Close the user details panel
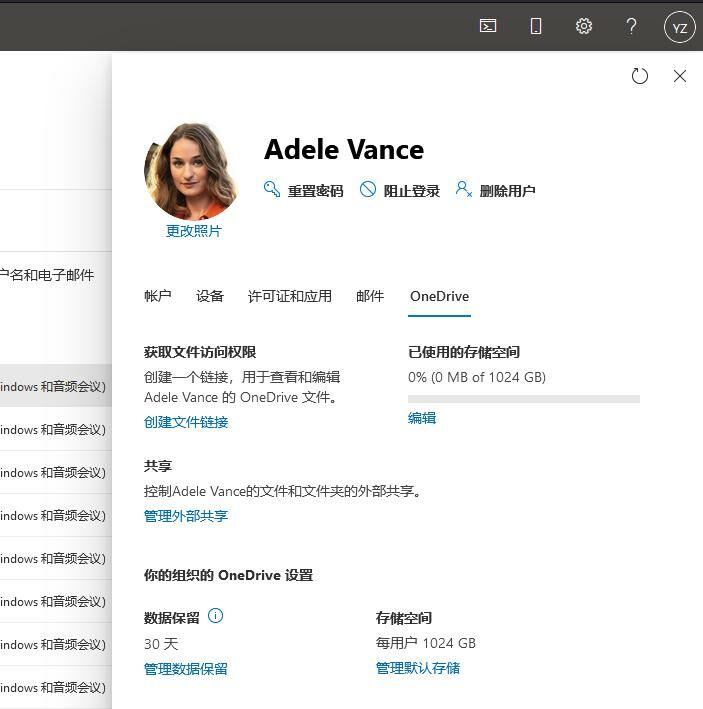This screenshot has height=709, width=703. [680, 76]
